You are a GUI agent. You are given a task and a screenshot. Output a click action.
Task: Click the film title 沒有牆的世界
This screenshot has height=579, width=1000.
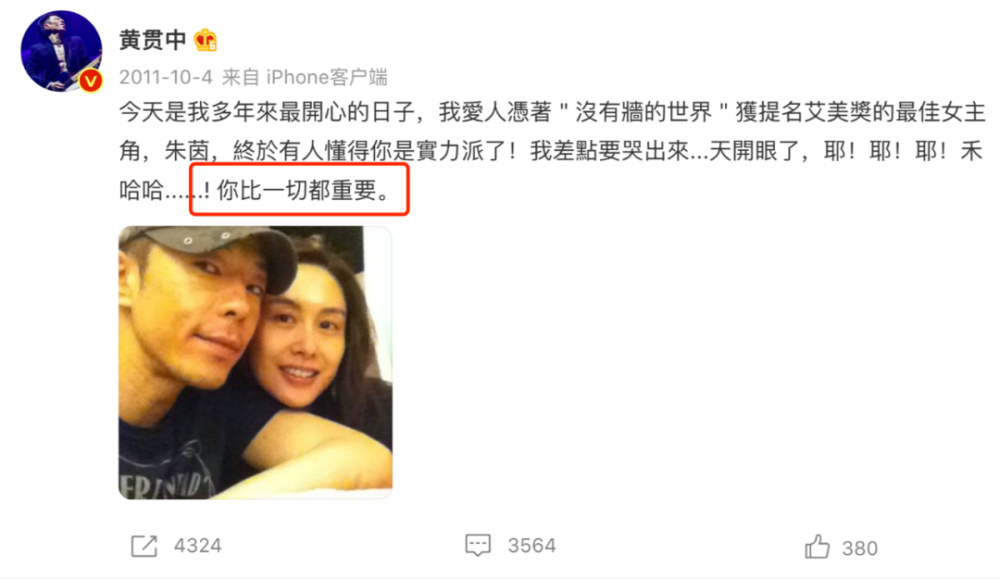643,112
